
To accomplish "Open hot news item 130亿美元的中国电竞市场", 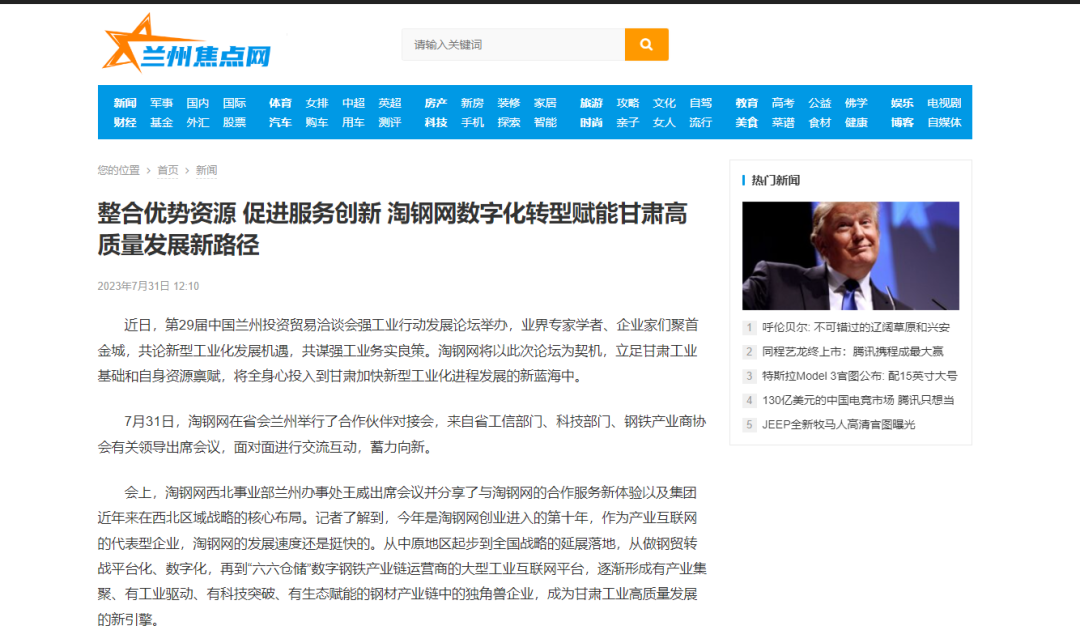I will click(x=858, y=401).
